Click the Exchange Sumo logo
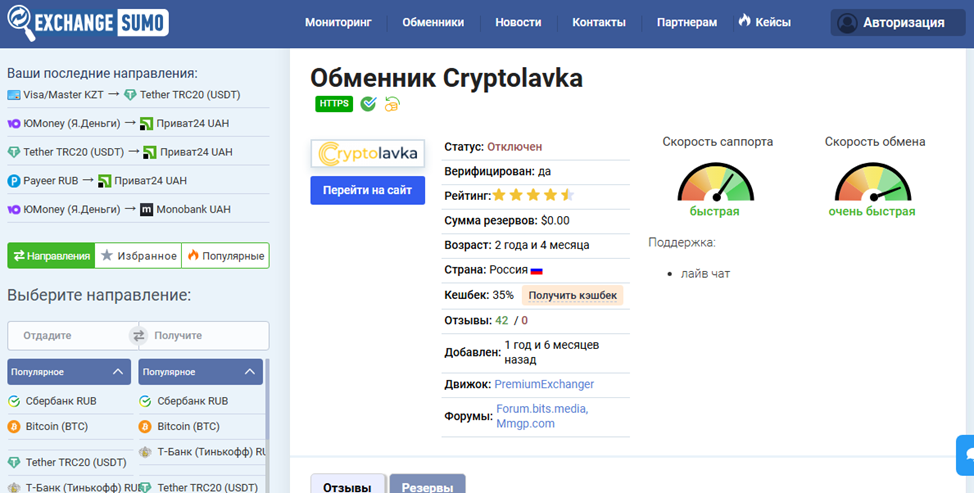 88,23
